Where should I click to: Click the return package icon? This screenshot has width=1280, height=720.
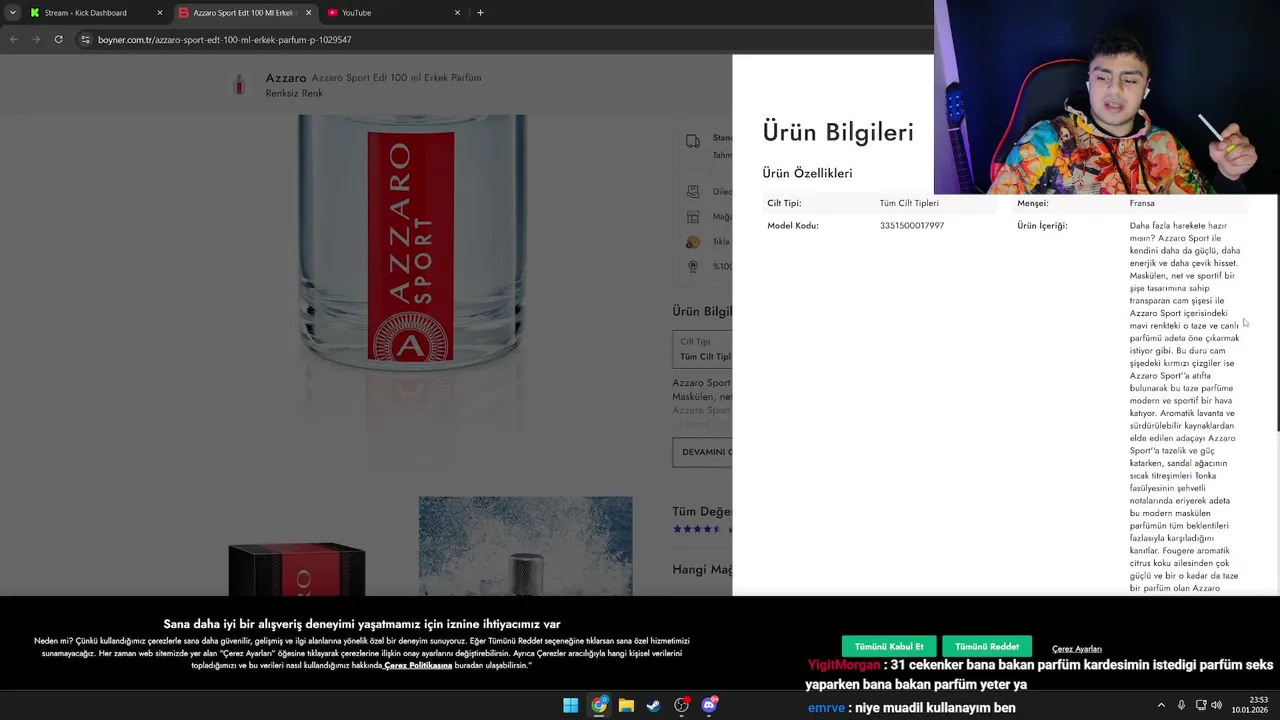(693, 191)
